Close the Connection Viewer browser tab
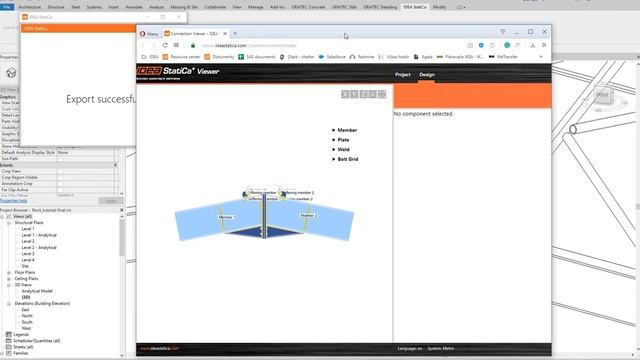The image size is (640, 360). [225, 33]
